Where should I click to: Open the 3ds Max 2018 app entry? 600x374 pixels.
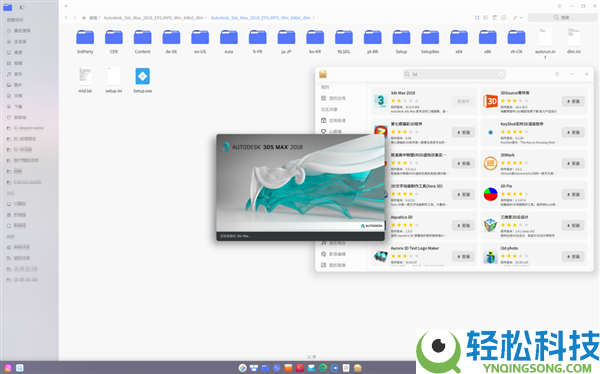(424, 101)
